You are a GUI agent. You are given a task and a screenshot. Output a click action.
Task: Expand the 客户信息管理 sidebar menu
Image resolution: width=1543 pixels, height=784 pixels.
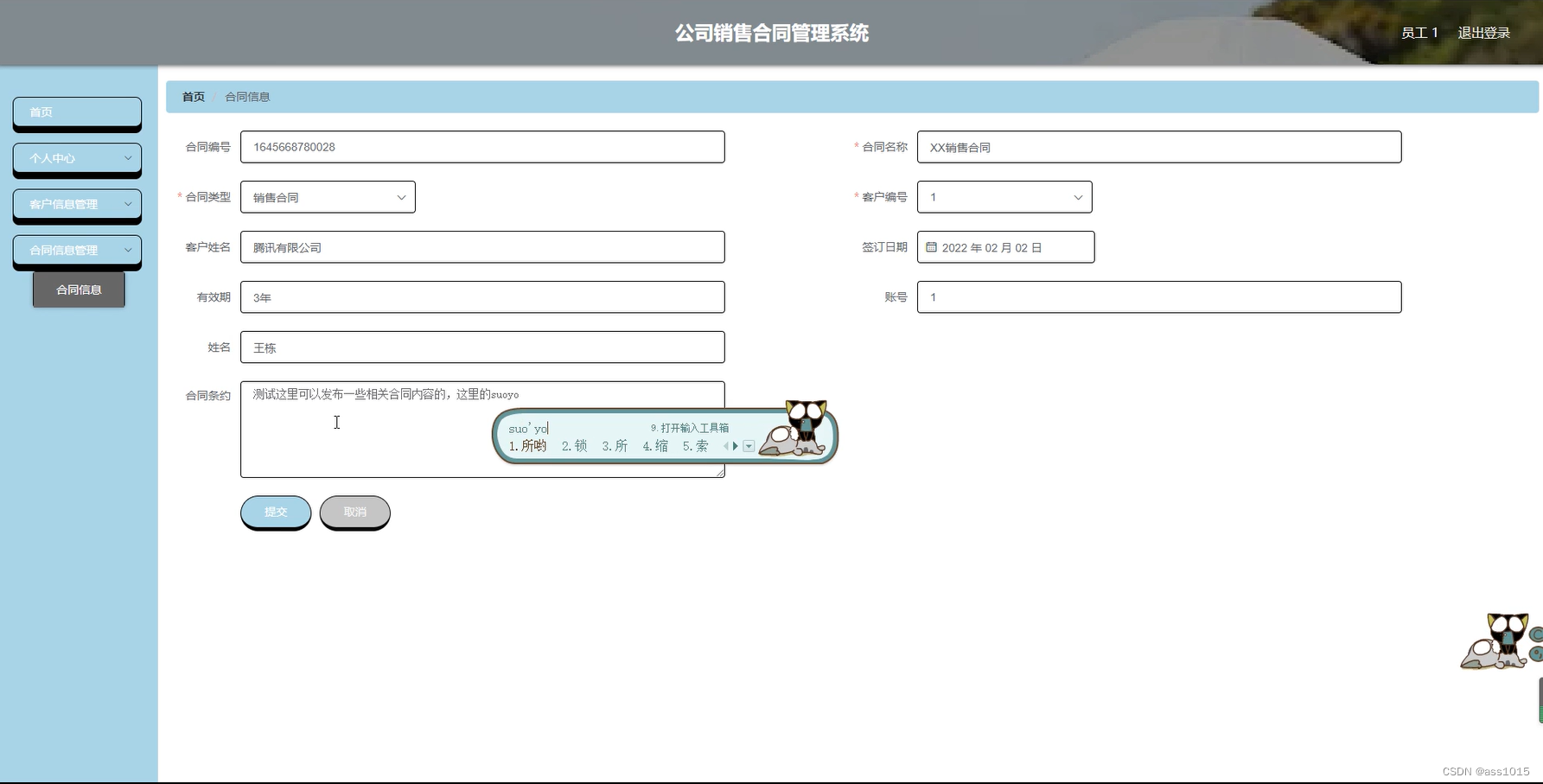(x=77, y=205)
